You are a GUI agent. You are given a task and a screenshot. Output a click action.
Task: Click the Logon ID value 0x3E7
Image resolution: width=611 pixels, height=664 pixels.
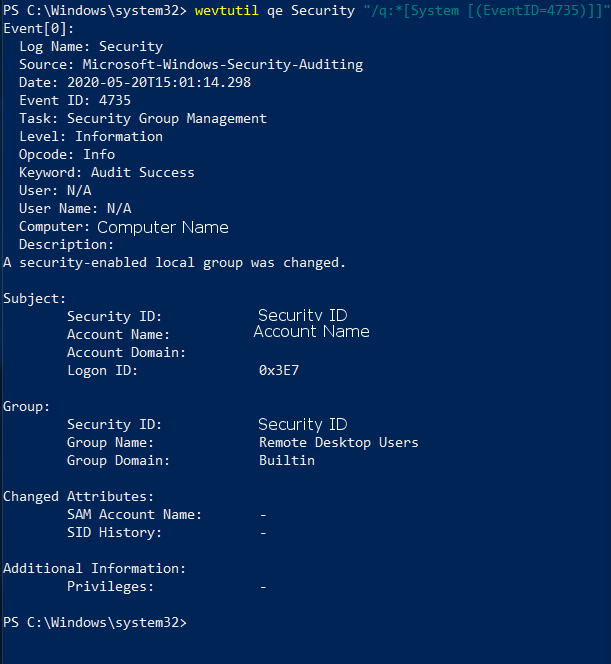(279, 371)
